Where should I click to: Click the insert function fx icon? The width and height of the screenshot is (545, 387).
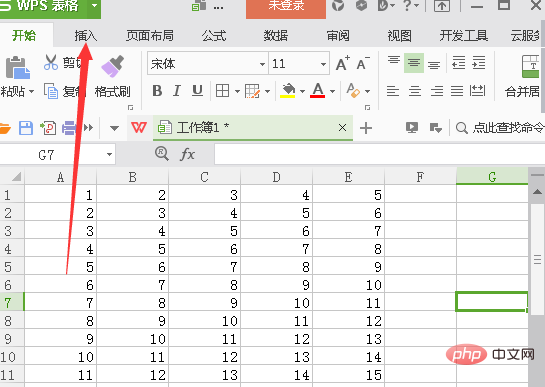188,154
